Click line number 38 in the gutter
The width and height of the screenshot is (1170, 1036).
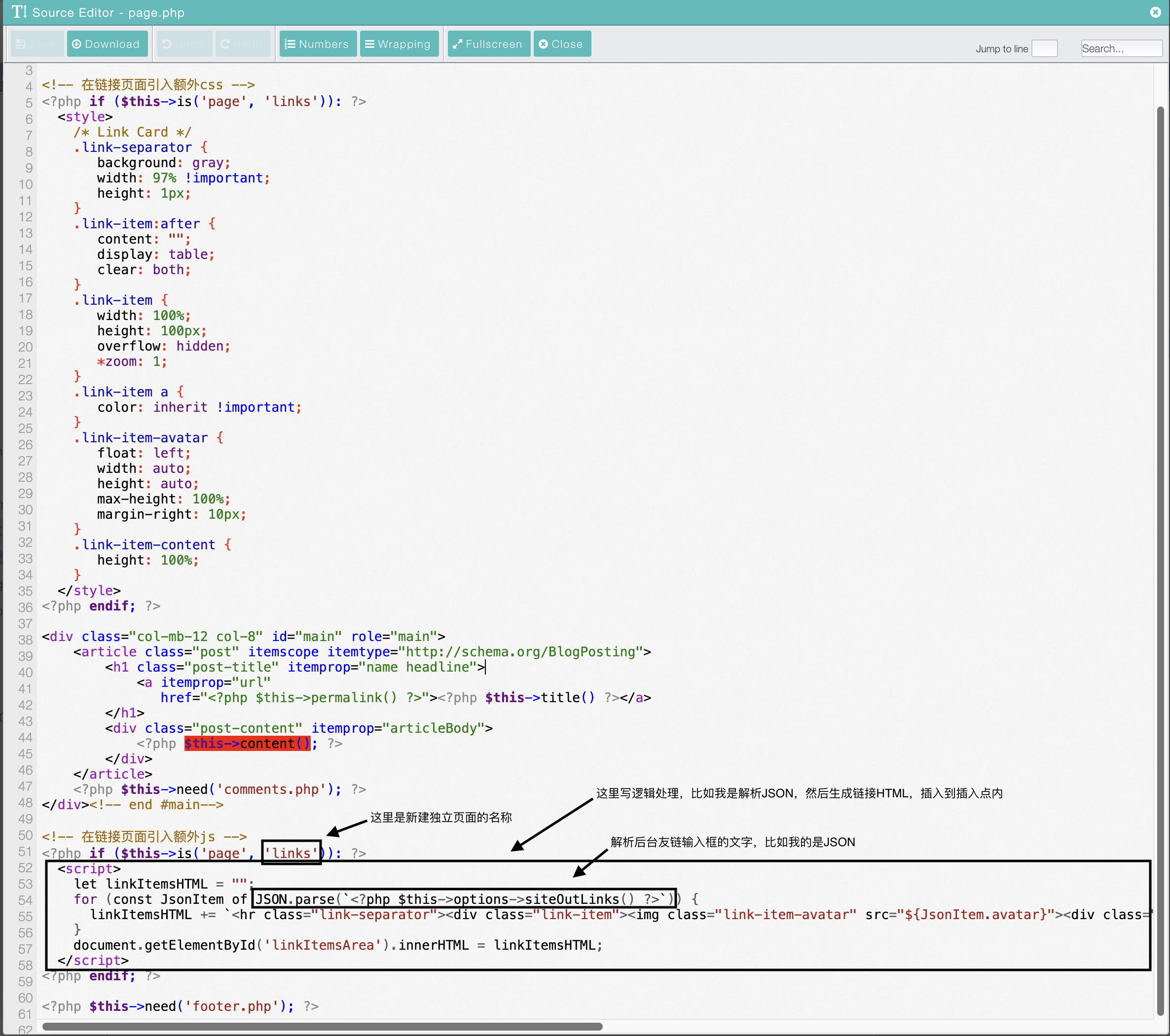point(26,640)
